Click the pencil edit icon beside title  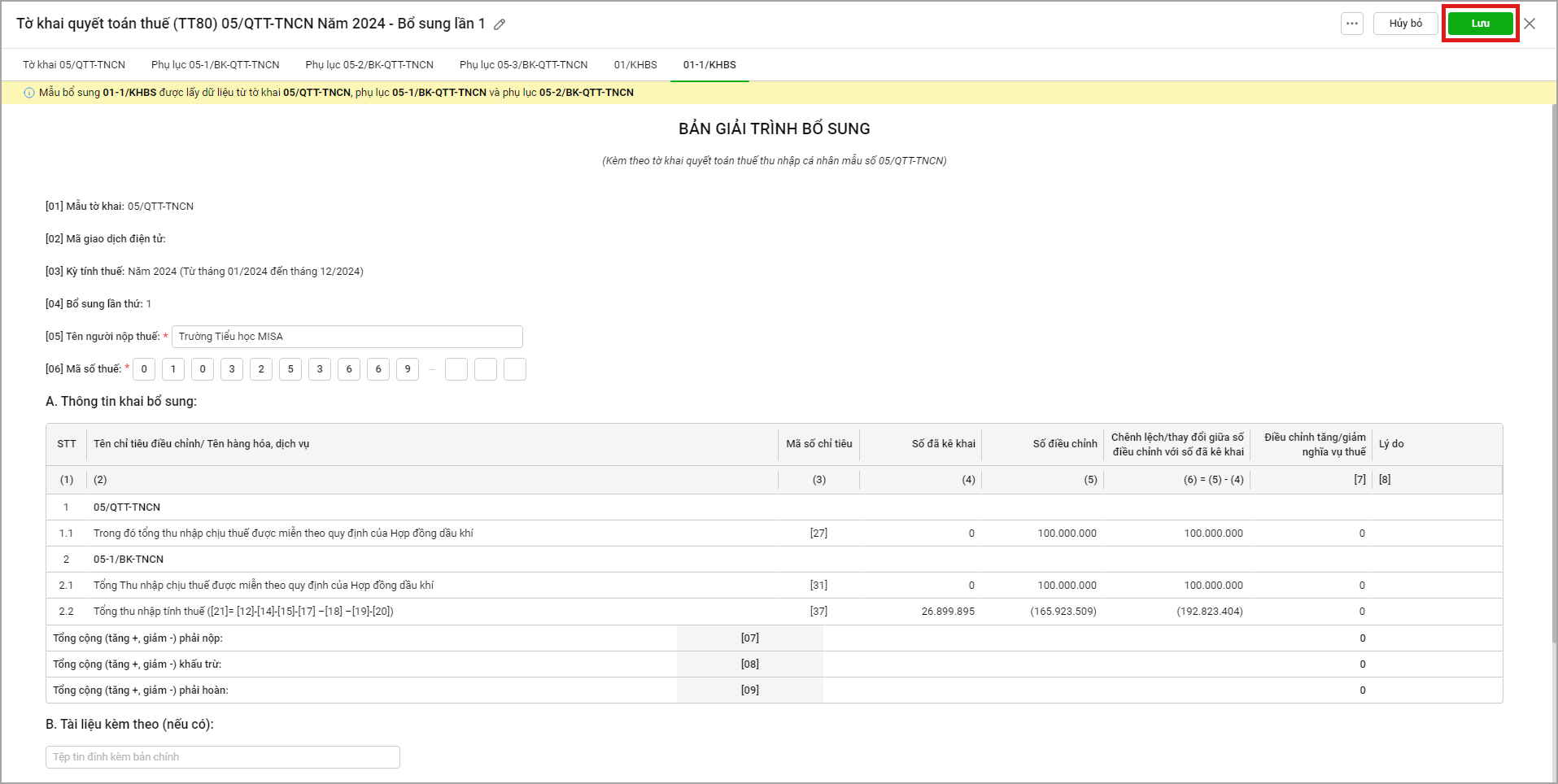tap(500, 24)
